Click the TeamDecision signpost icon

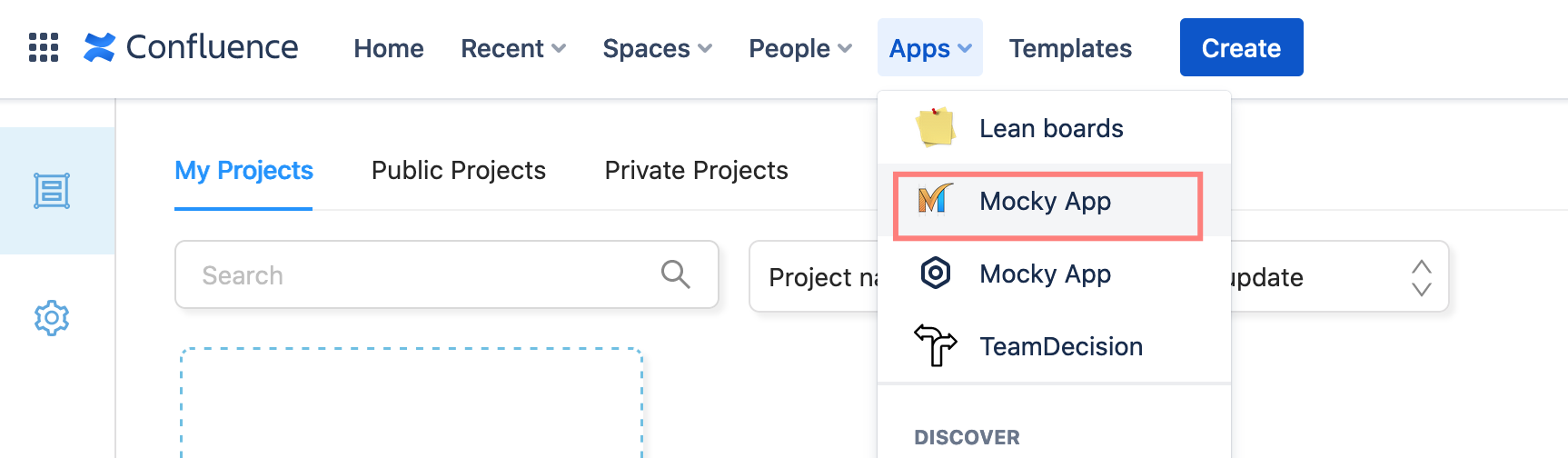click(935, 345)
